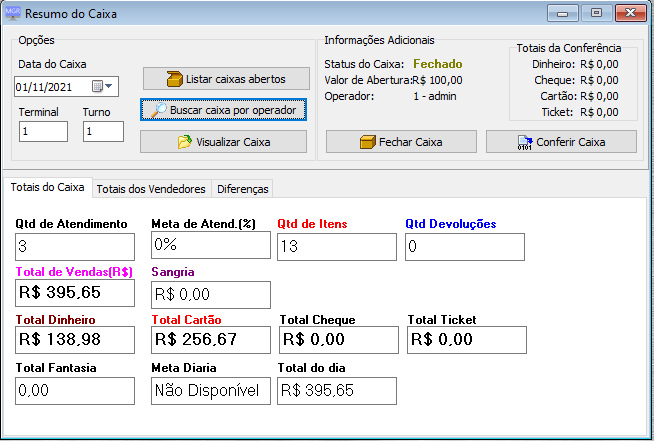Open the calendar icon in date field
Image resolution: width=654 pixels, height=441 pixels.
(98, 87)
